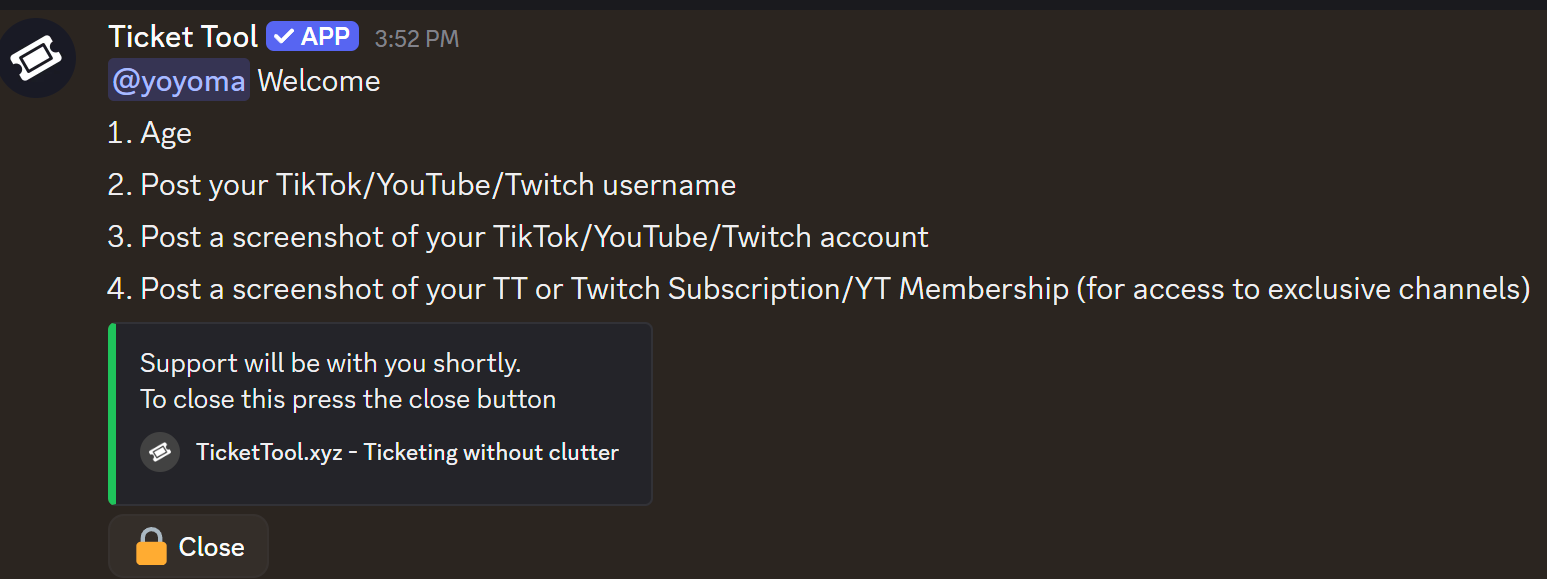This screenshot has width=1547, height=579.
Task: Open the @yoyoma mention
Action: click(178, 81)
